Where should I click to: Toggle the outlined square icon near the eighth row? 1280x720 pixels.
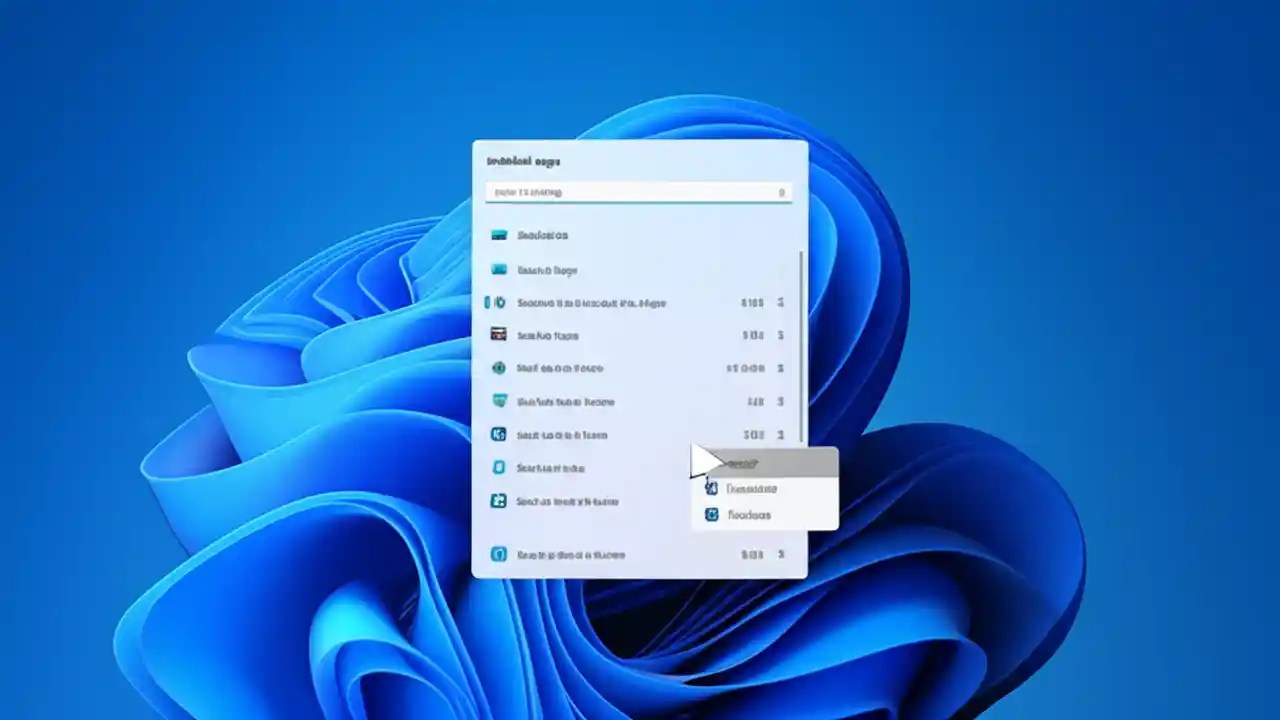(499, 468)
